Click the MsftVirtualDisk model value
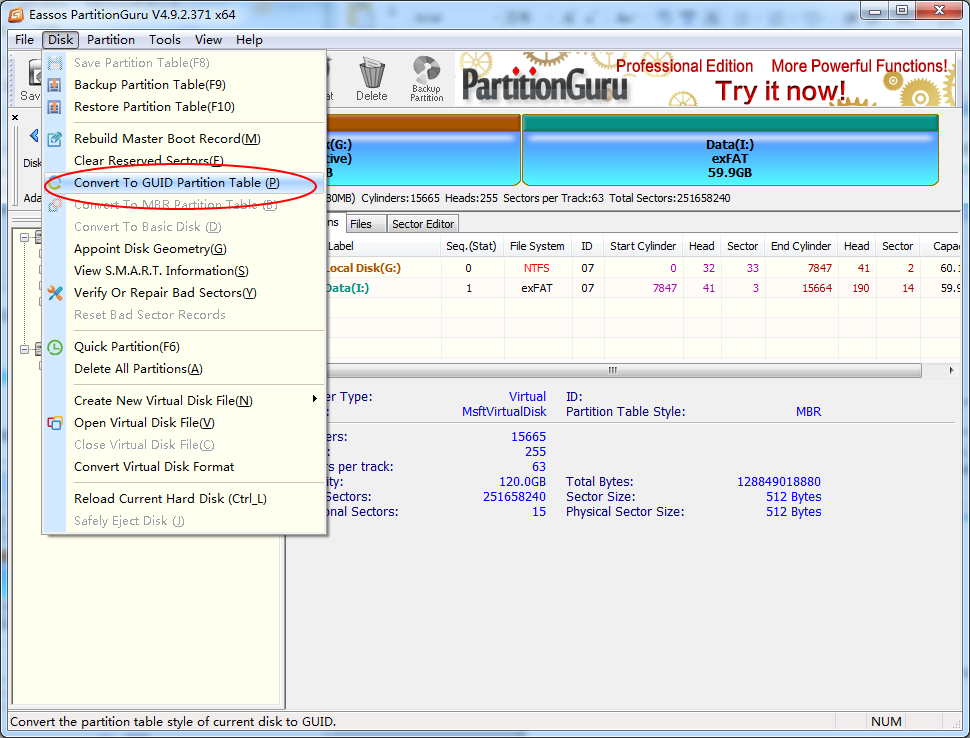 (x=504, y=412)
